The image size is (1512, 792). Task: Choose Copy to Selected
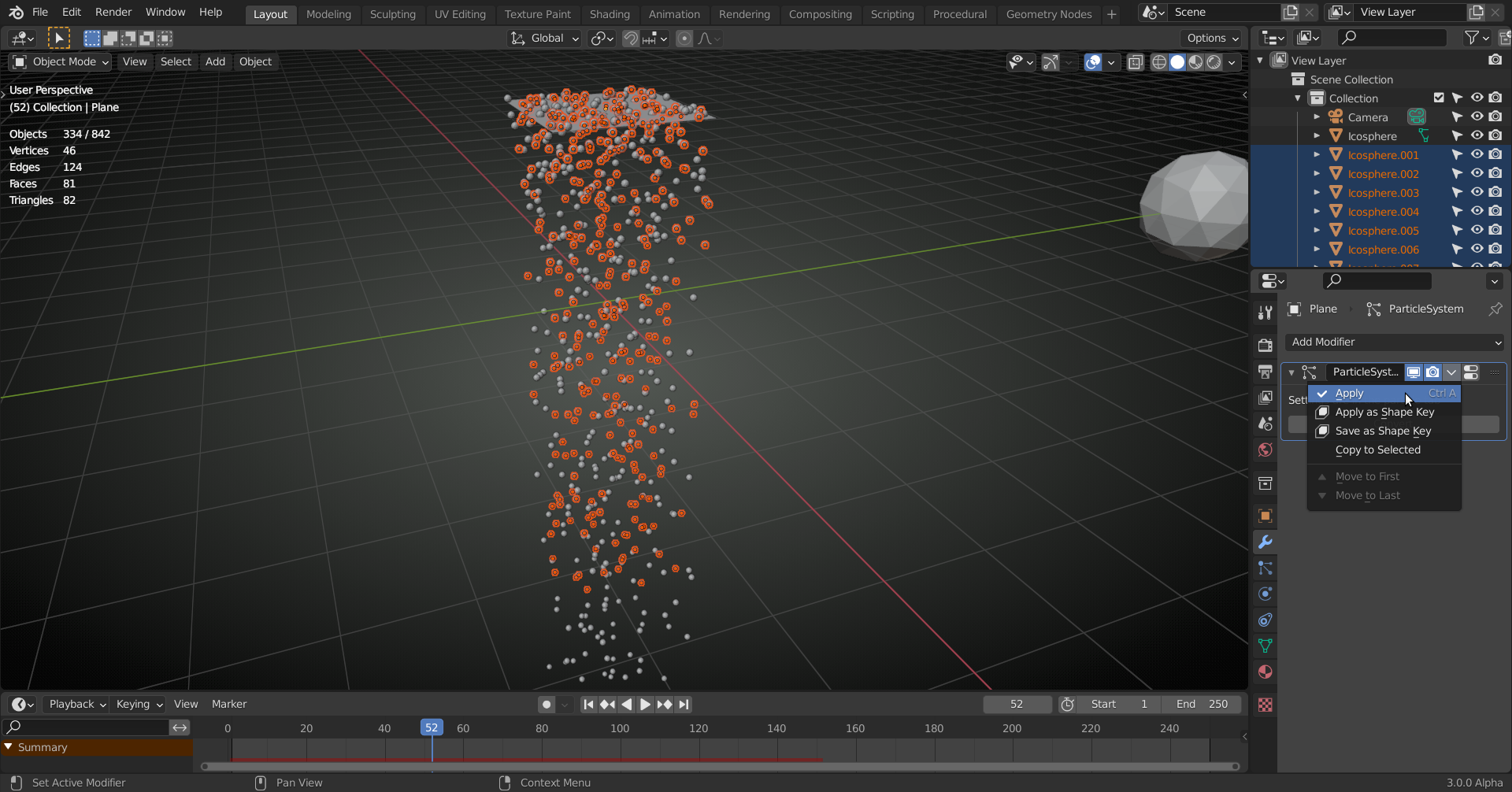[1384, 450]
